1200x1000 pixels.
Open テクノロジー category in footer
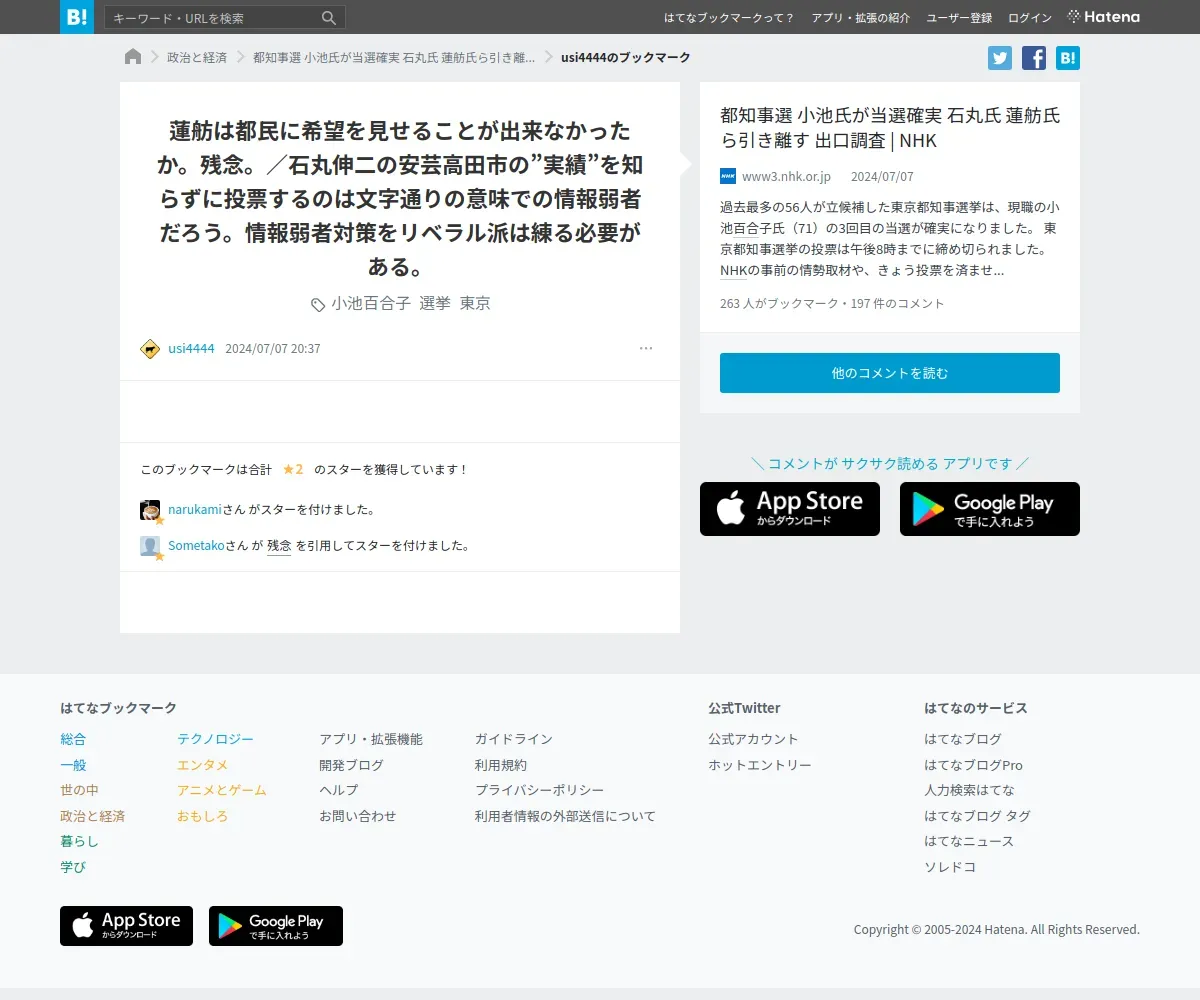[x=215, y=739]
